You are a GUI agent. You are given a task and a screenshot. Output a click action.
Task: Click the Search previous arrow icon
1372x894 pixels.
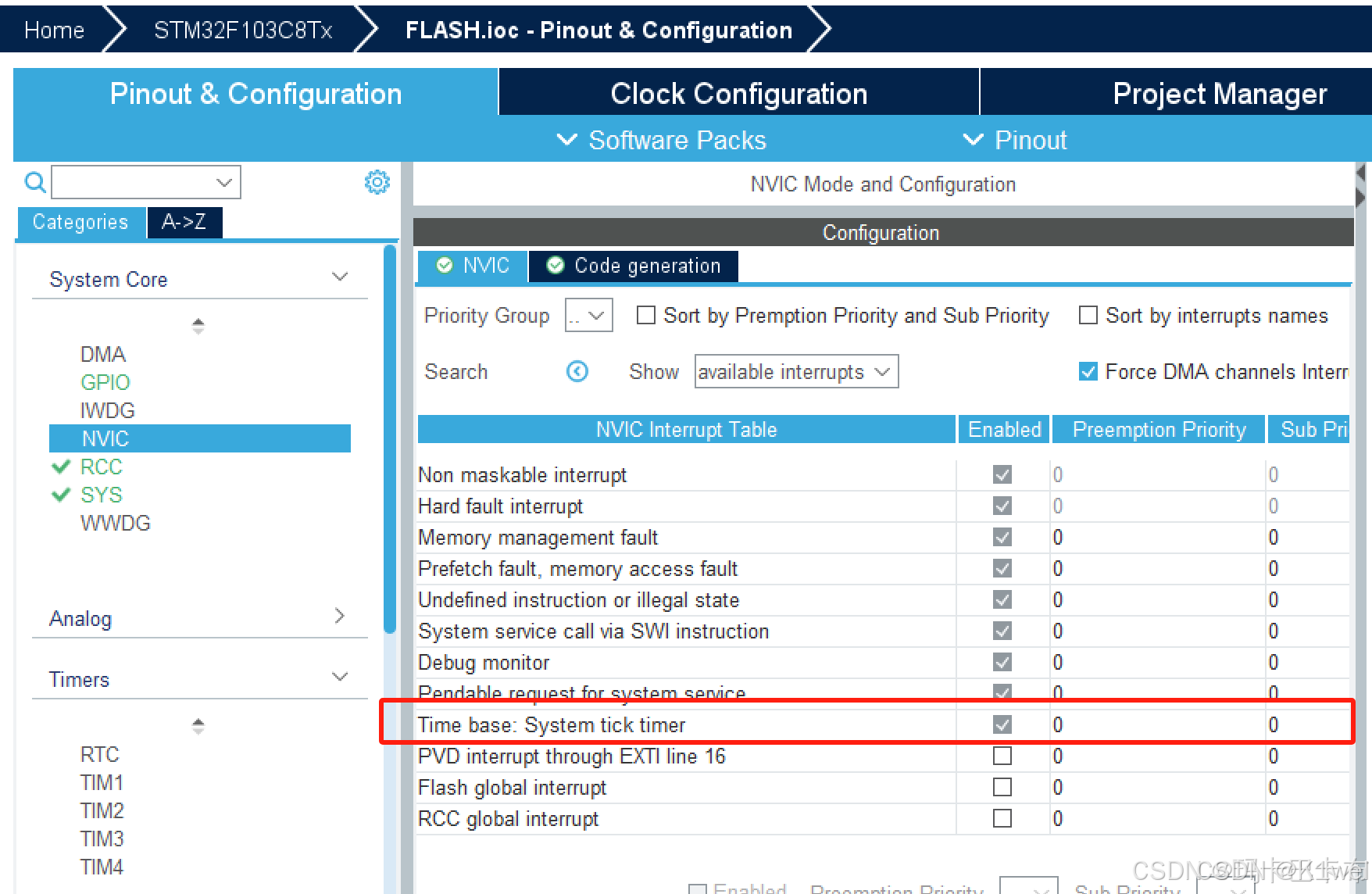tap(577, 371)
